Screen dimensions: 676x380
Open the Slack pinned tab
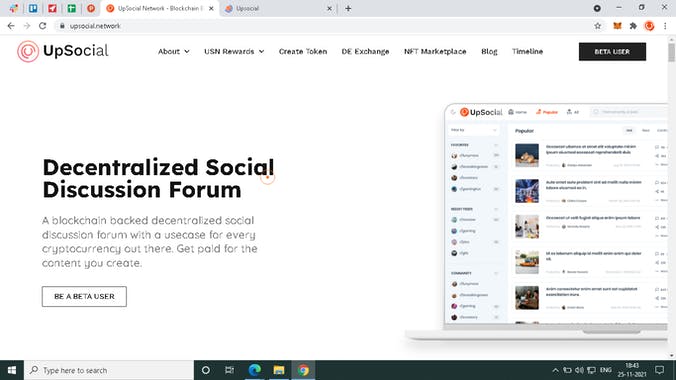coord(14,8)
